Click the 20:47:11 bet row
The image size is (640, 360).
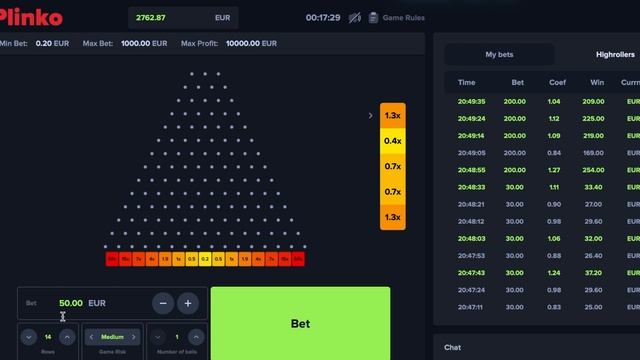coord(542,307)
